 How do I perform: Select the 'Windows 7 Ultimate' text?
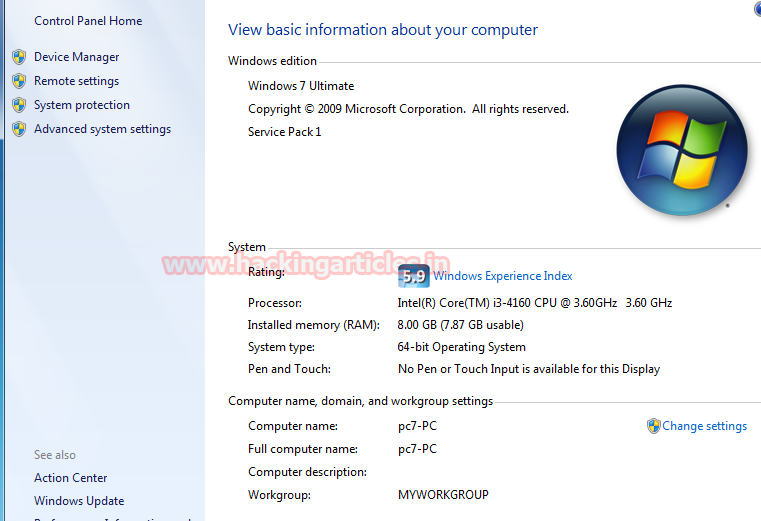(301, 86)
